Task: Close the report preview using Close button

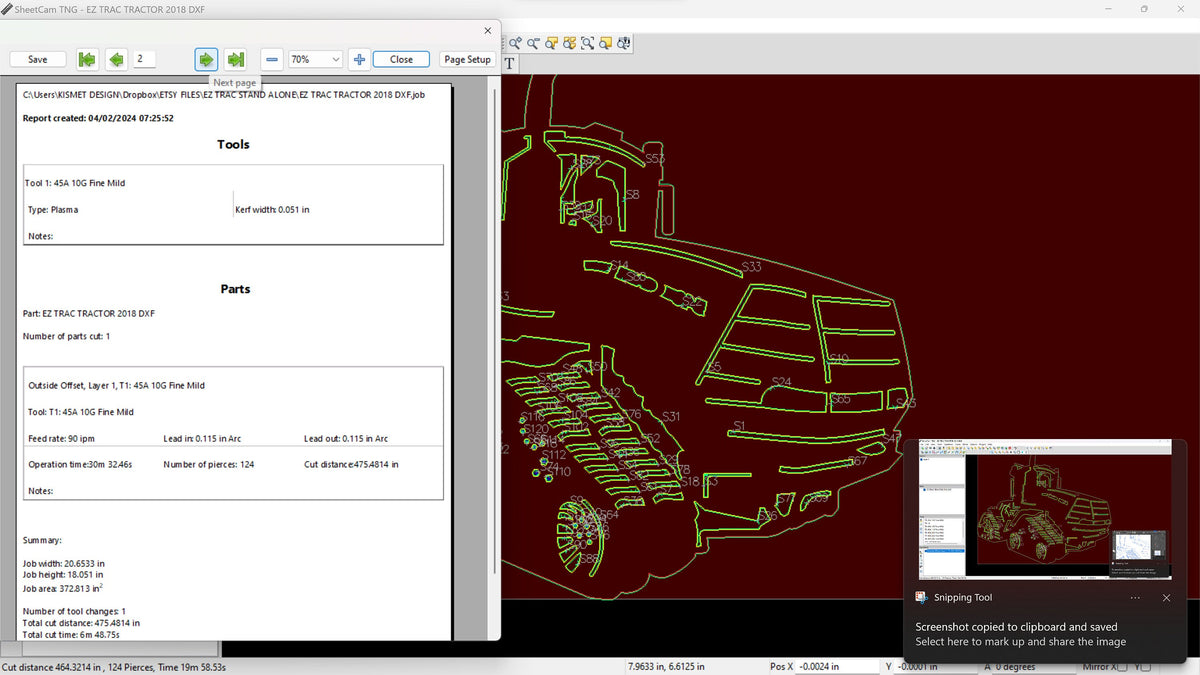Action: pos(401,59)
